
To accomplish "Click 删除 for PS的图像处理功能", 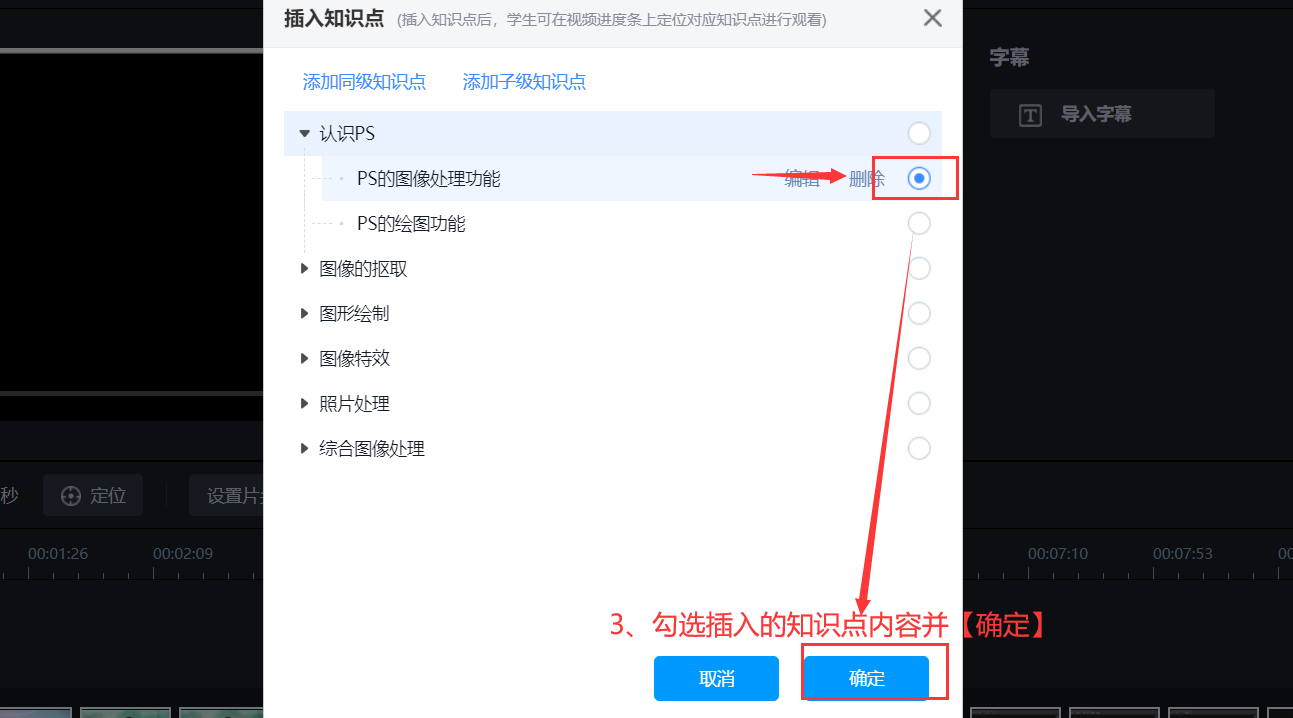I will click(867, 179).
